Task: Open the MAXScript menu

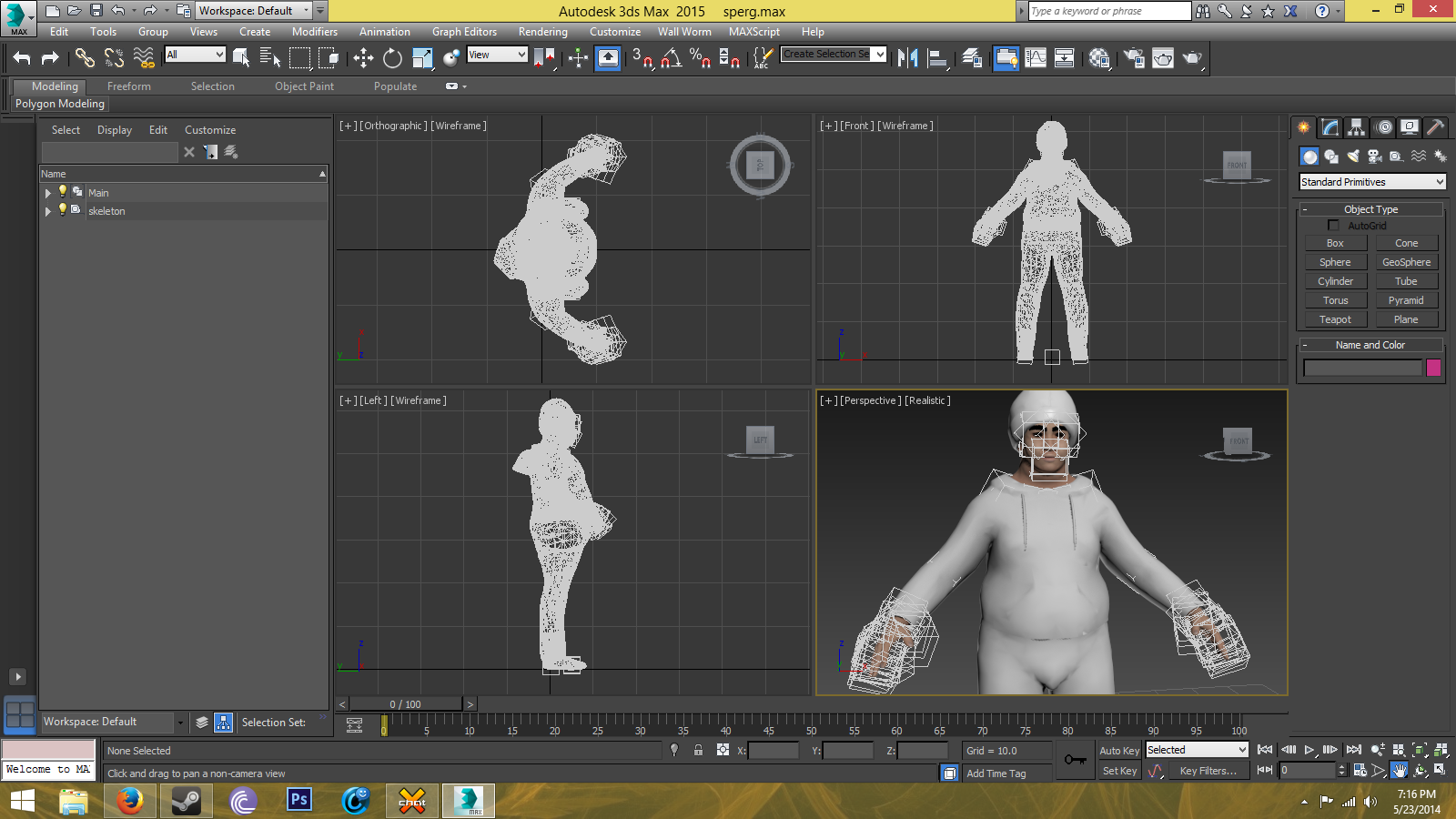Action: pyautogui.click(x=754, y=32)
